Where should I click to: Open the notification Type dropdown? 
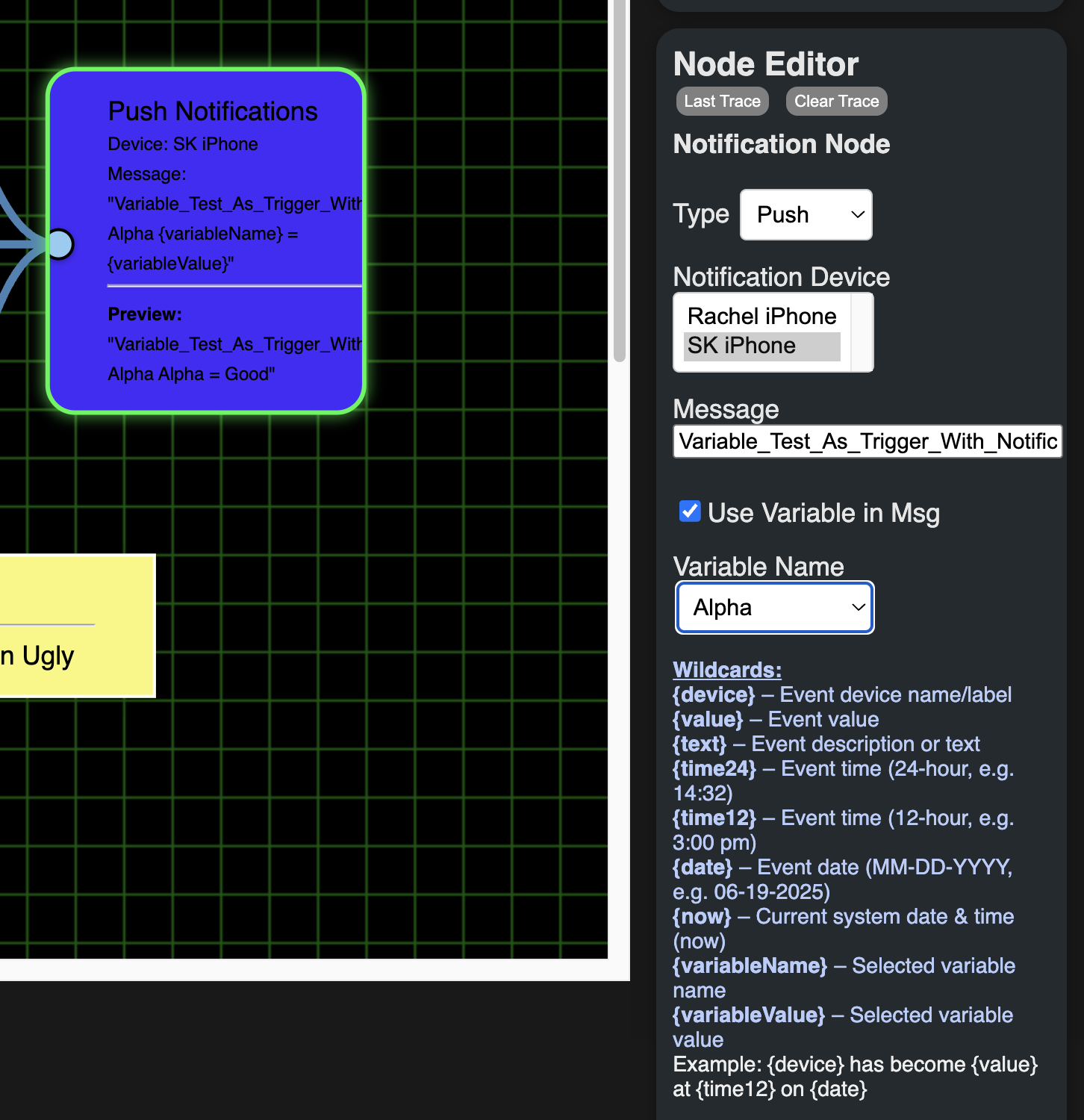coord(806,215)
